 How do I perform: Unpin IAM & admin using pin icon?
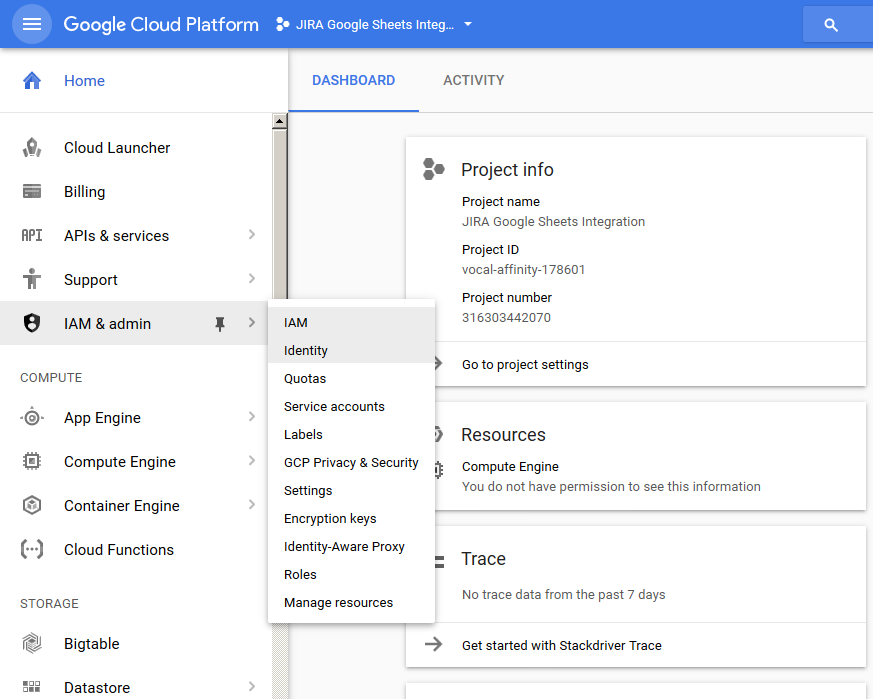(x=220, y=324)
